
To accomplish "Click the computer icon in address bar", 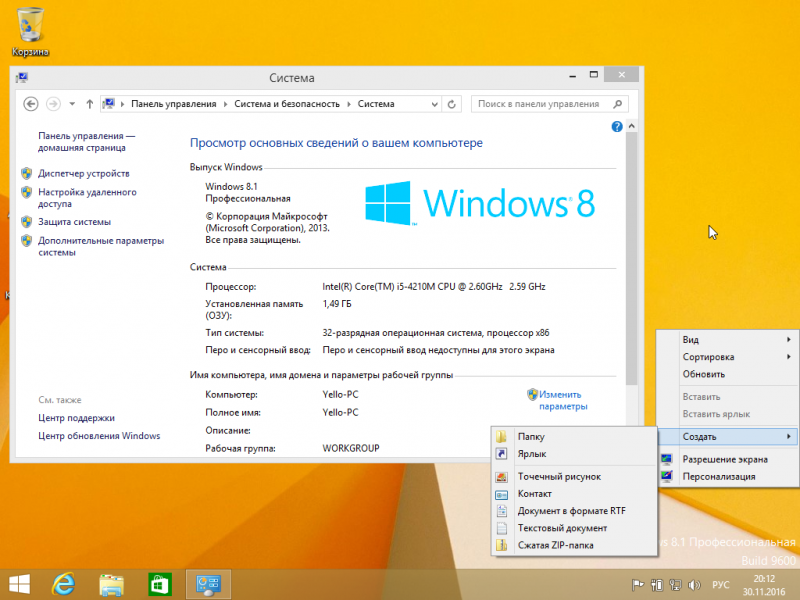I will [x=108, y=104].
